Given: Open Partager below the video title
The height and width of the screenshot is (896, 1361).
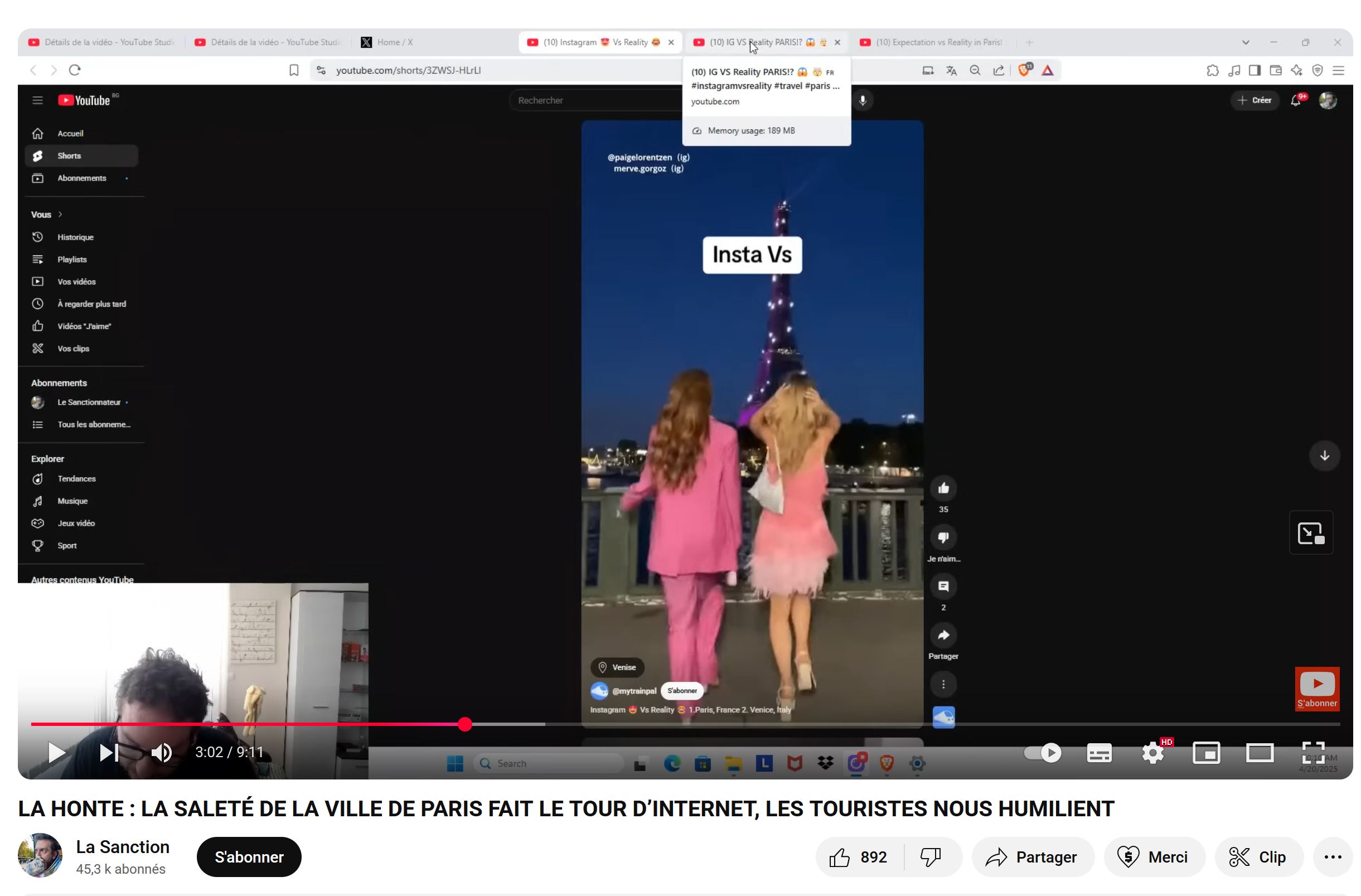Looking at the screenshot, I should [1032, 857].
